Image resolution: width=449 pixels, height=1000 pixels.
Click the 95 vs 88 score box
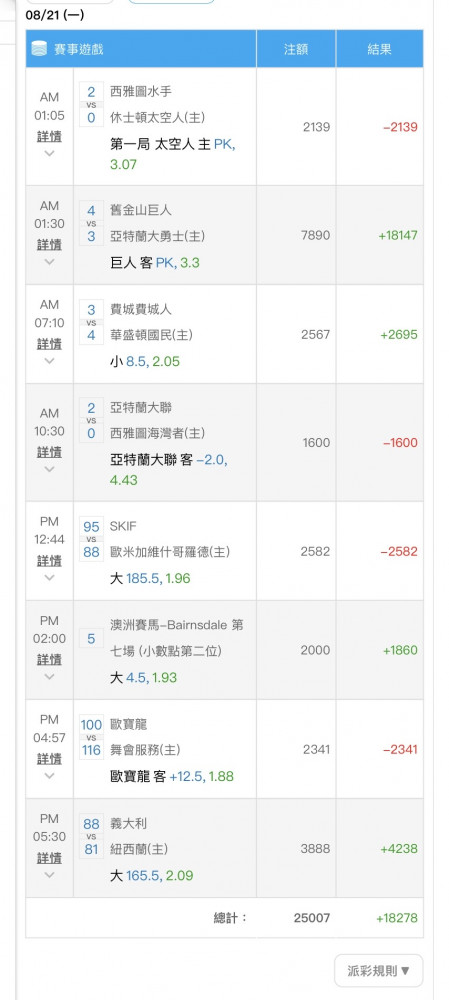click(91, 540)
